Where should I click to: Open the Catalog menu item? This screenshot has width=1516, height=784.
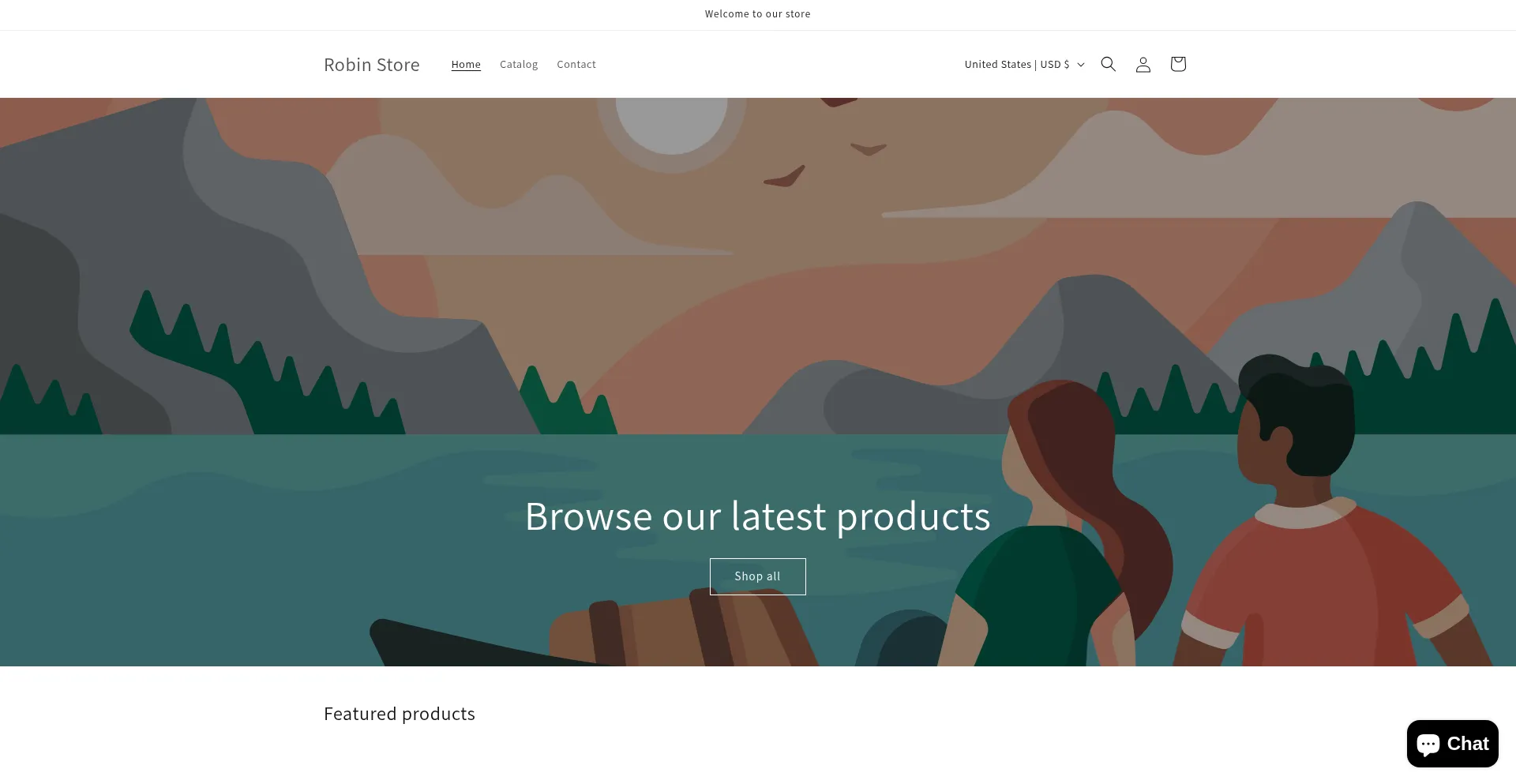point(519,64)
